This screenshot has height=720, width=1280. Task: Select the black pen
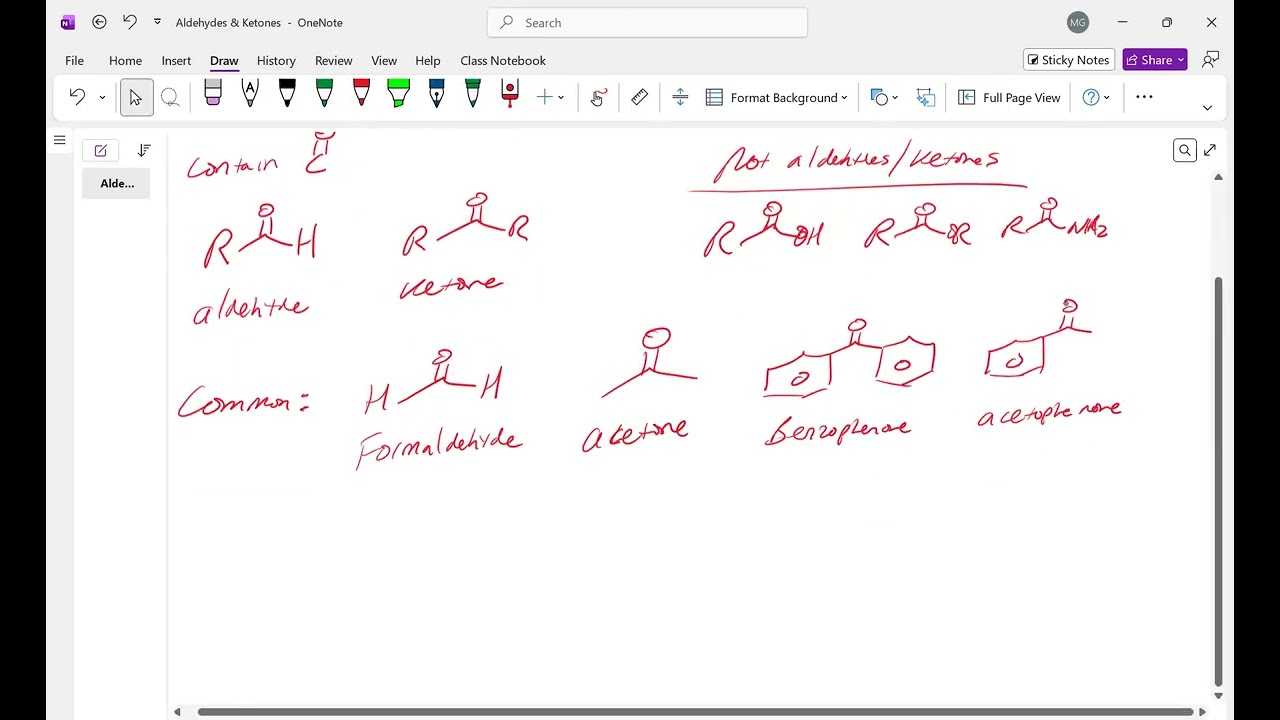point(287,94)
